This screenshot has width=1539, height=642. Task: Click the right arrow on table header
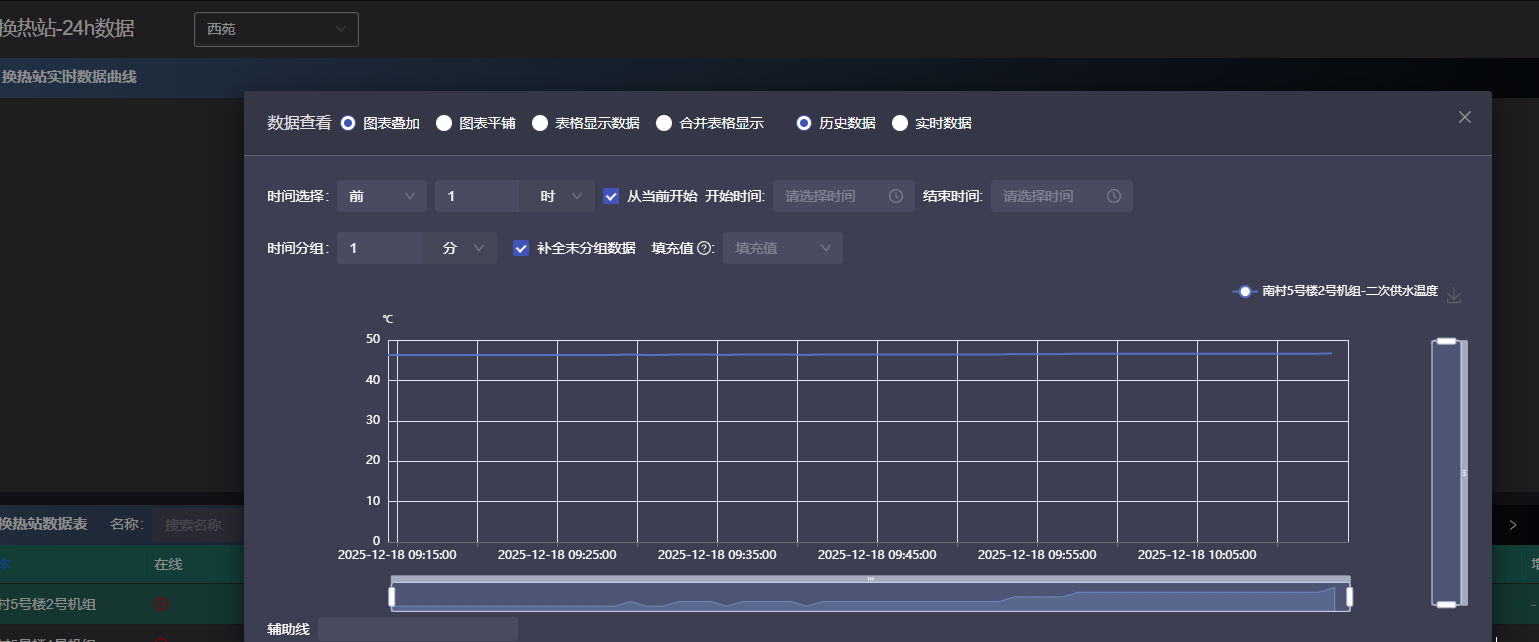point(1513,524)
